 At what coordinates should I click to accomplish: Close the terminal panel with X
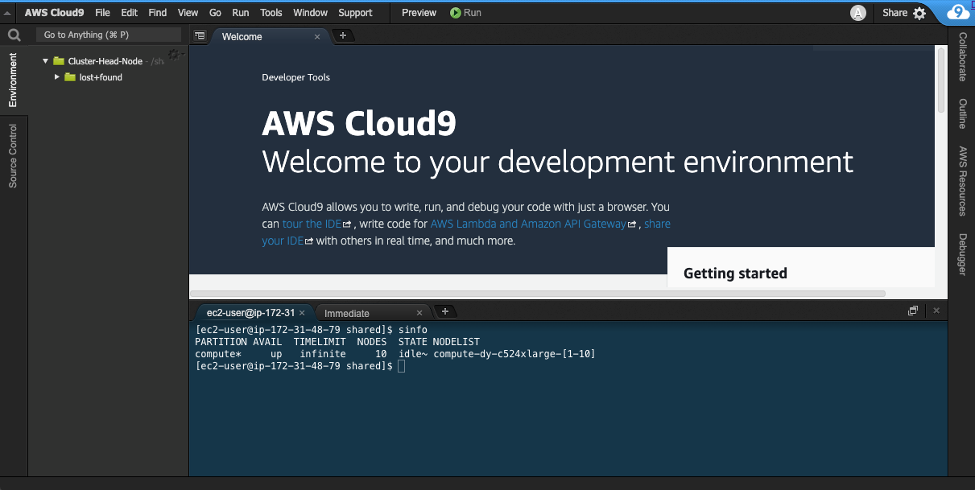936,310
